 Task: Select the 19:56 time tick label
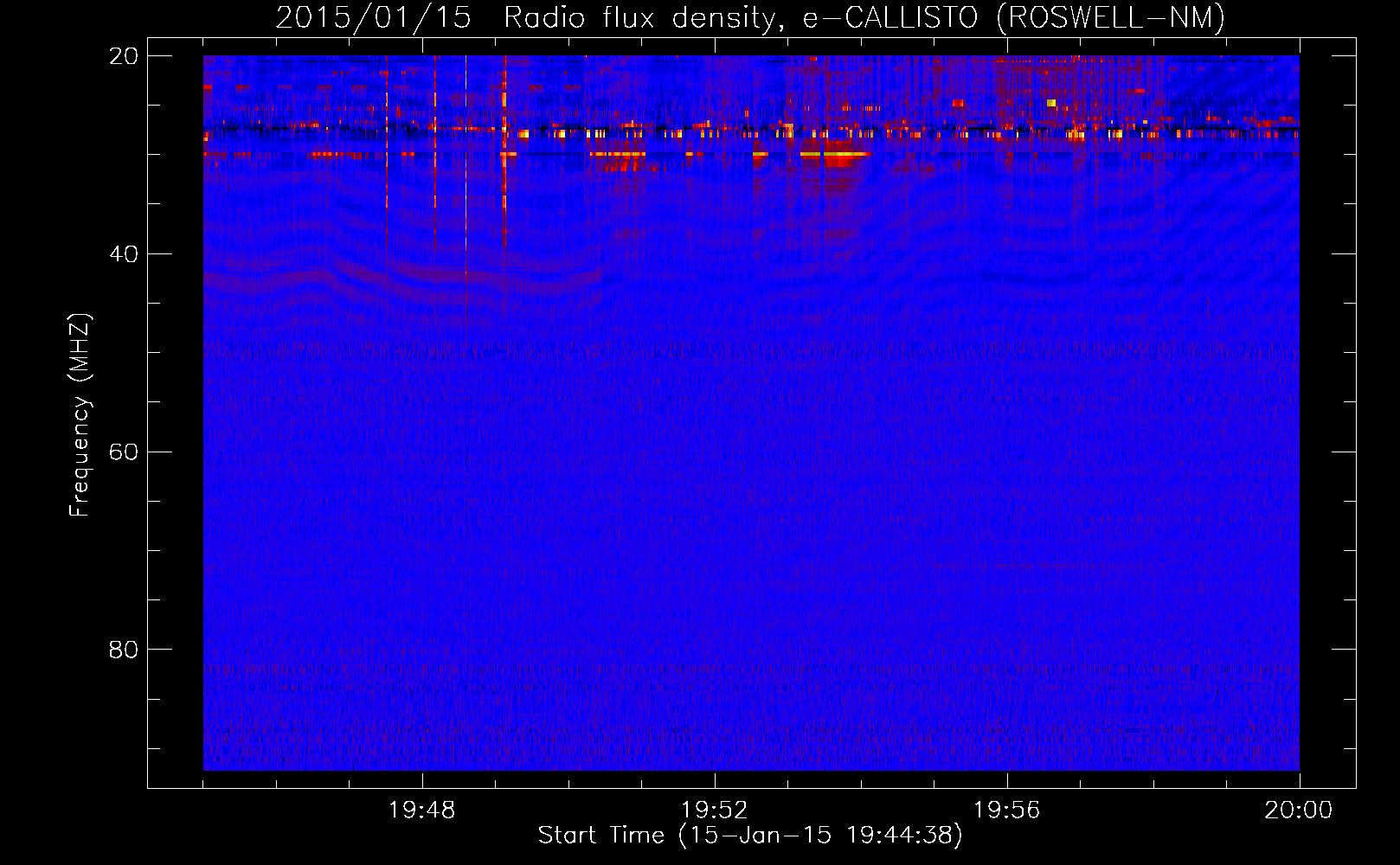(1006, 811)
